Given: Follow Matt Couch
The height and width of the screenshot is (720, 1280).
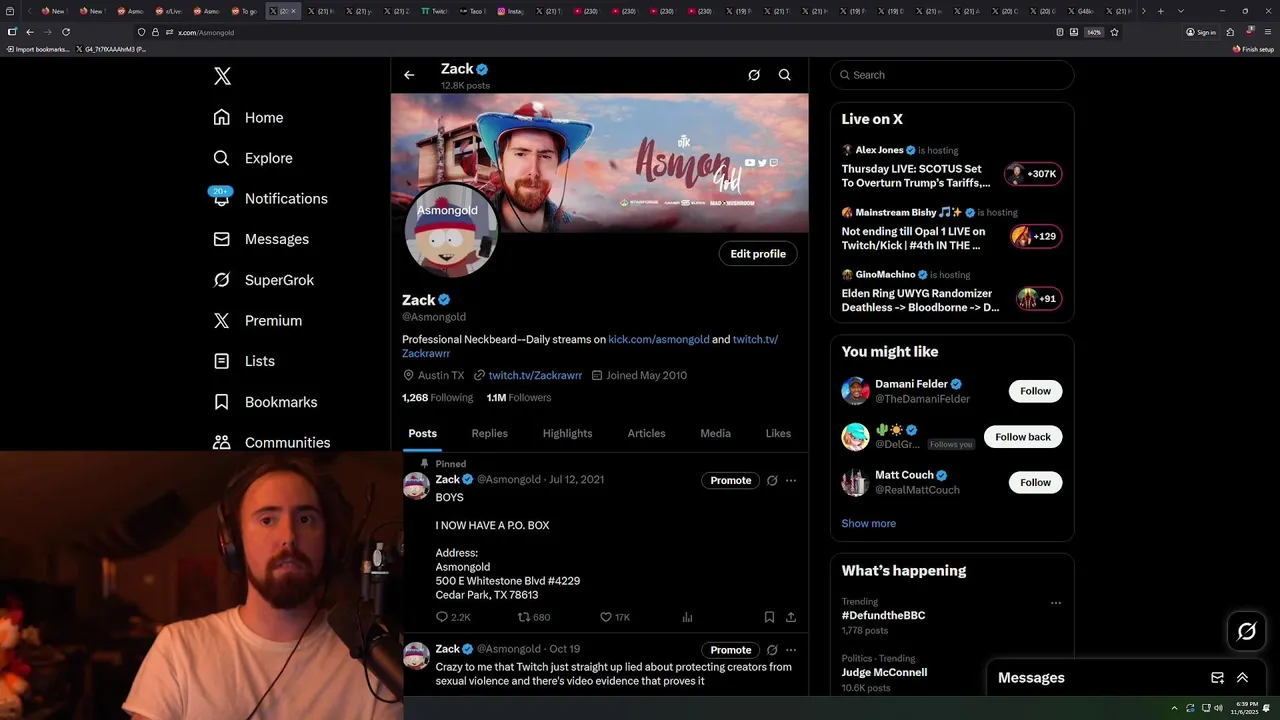Looking at the screenshot, I should click(x=1035, y=482).
